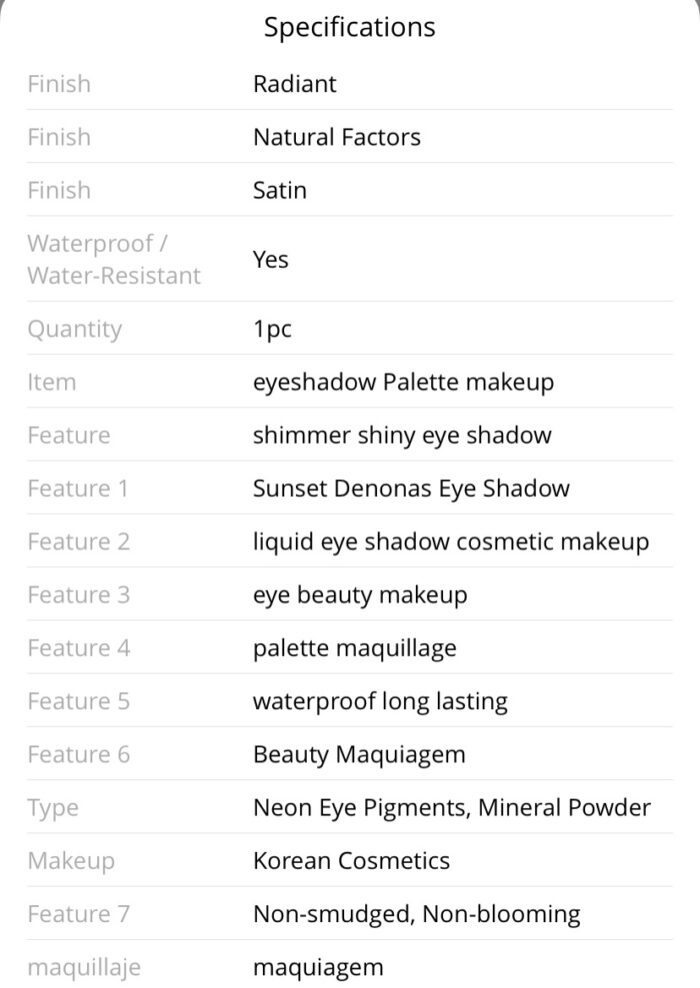The image size is (700, 988).
Task: Select Beauty Maquiagem value
Action: (x=359, y=755)
